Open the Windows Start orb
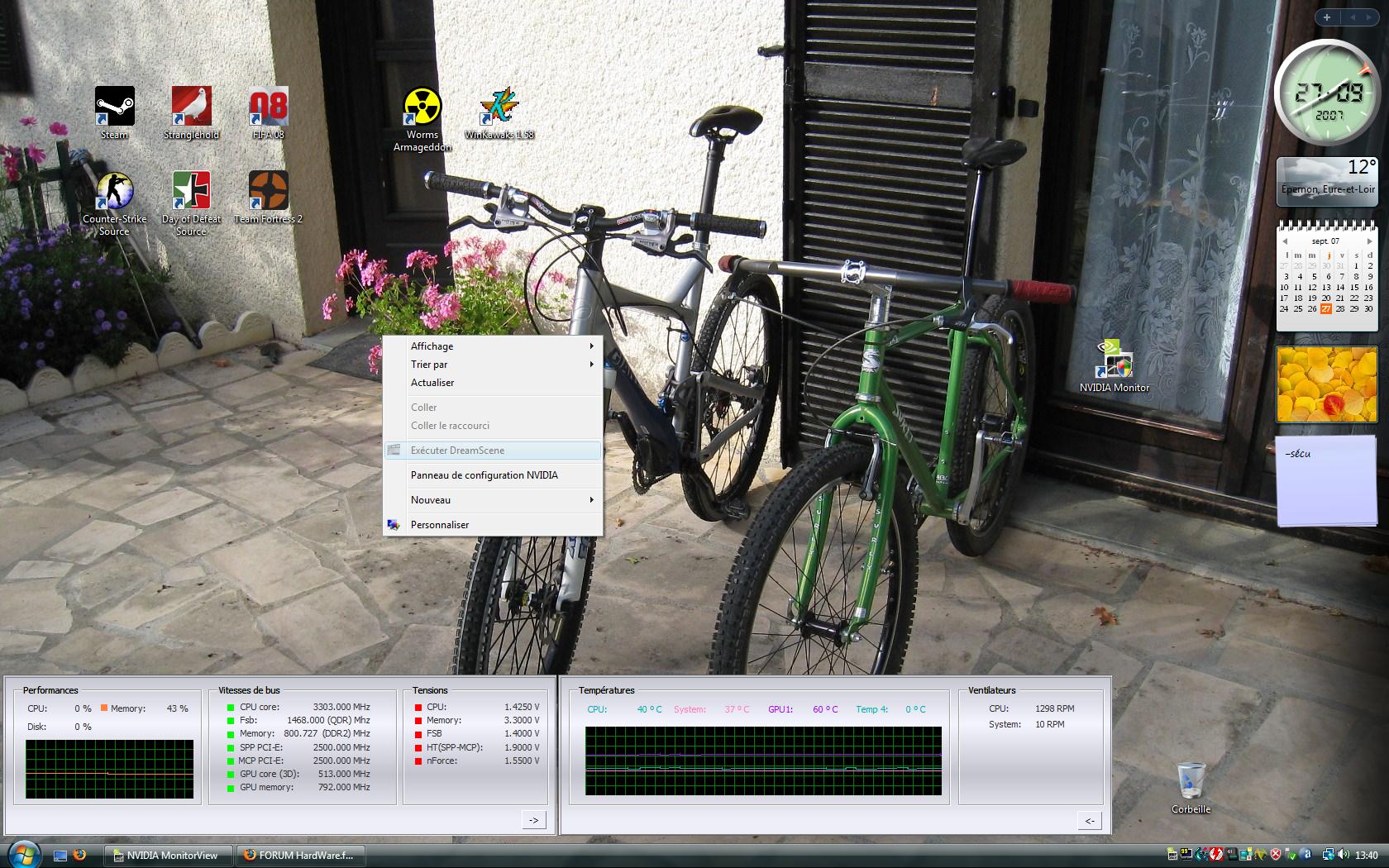 [x=22, y=854]
